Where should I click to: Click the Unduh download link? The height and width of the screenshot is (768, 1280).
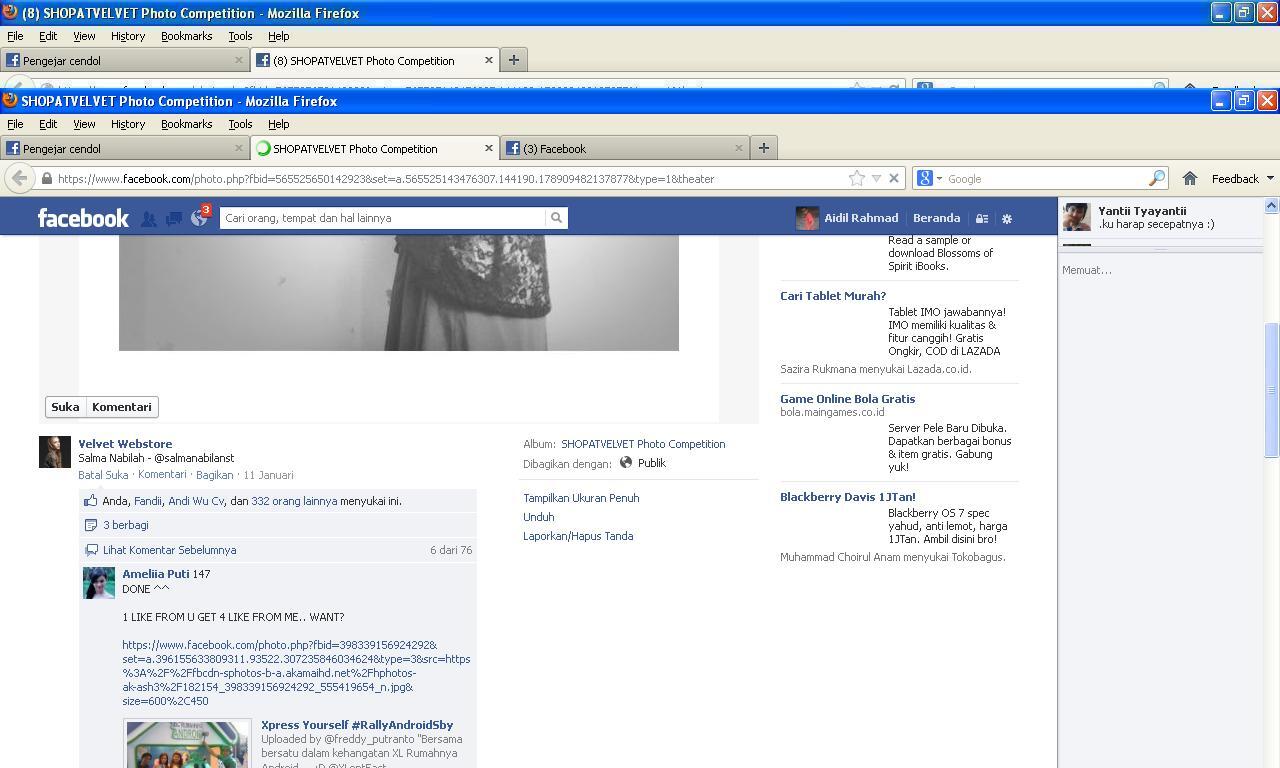538,517
